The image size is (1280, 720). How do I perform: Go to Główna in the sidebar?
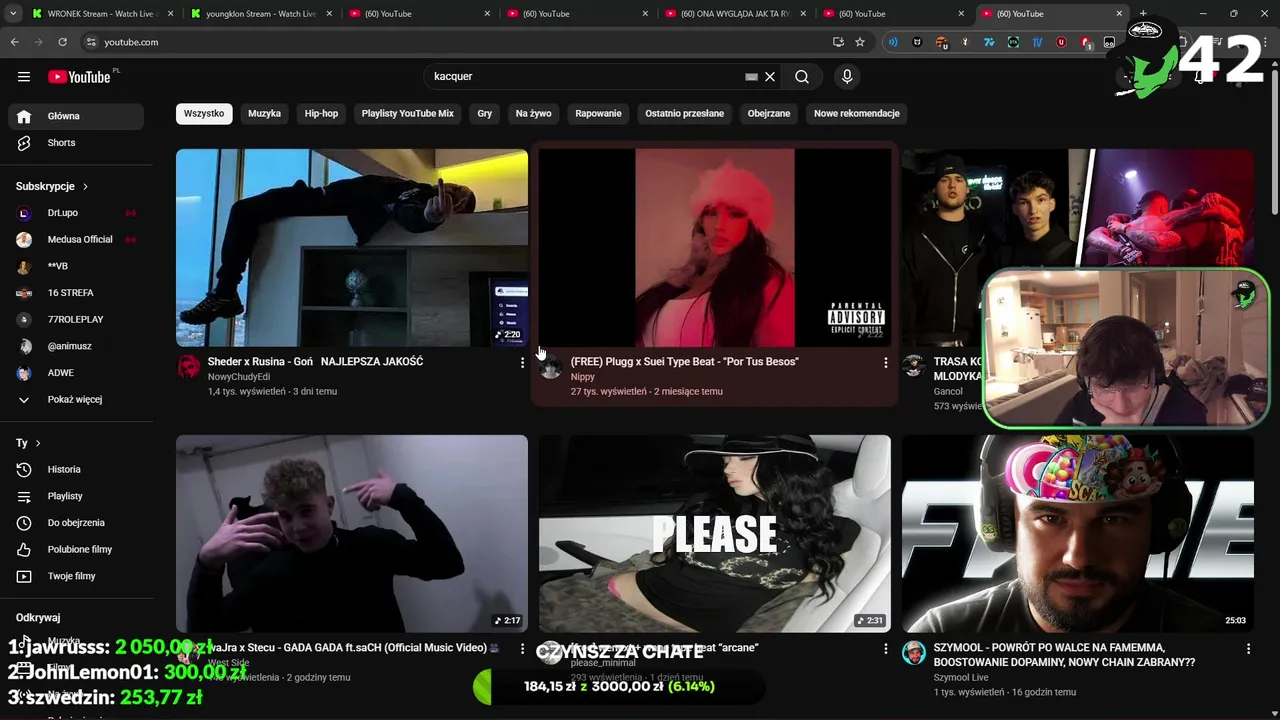pos(76,116)
